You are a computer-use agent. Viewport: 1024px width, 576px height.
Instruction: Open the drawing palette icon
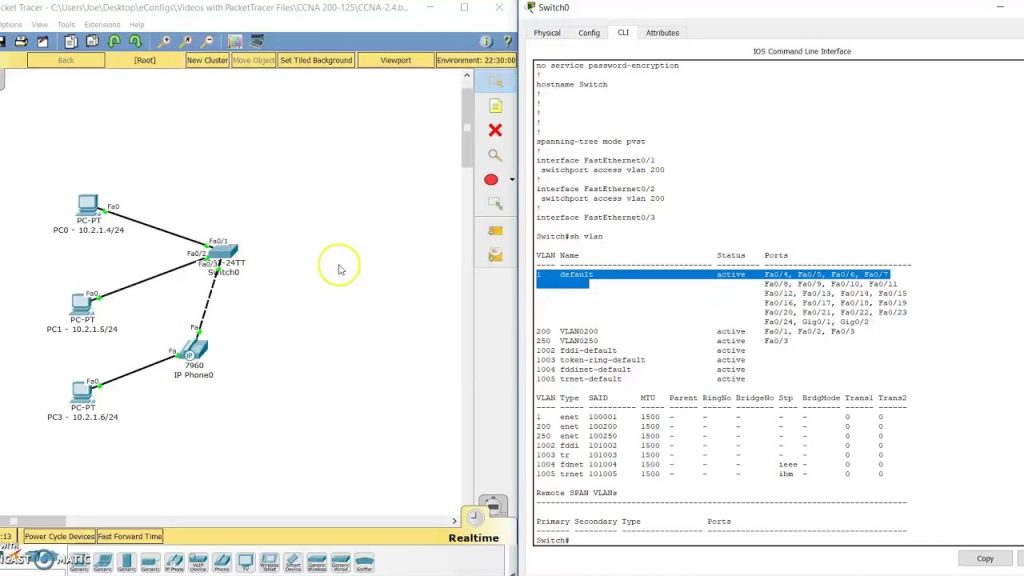[x=235, y=42]
